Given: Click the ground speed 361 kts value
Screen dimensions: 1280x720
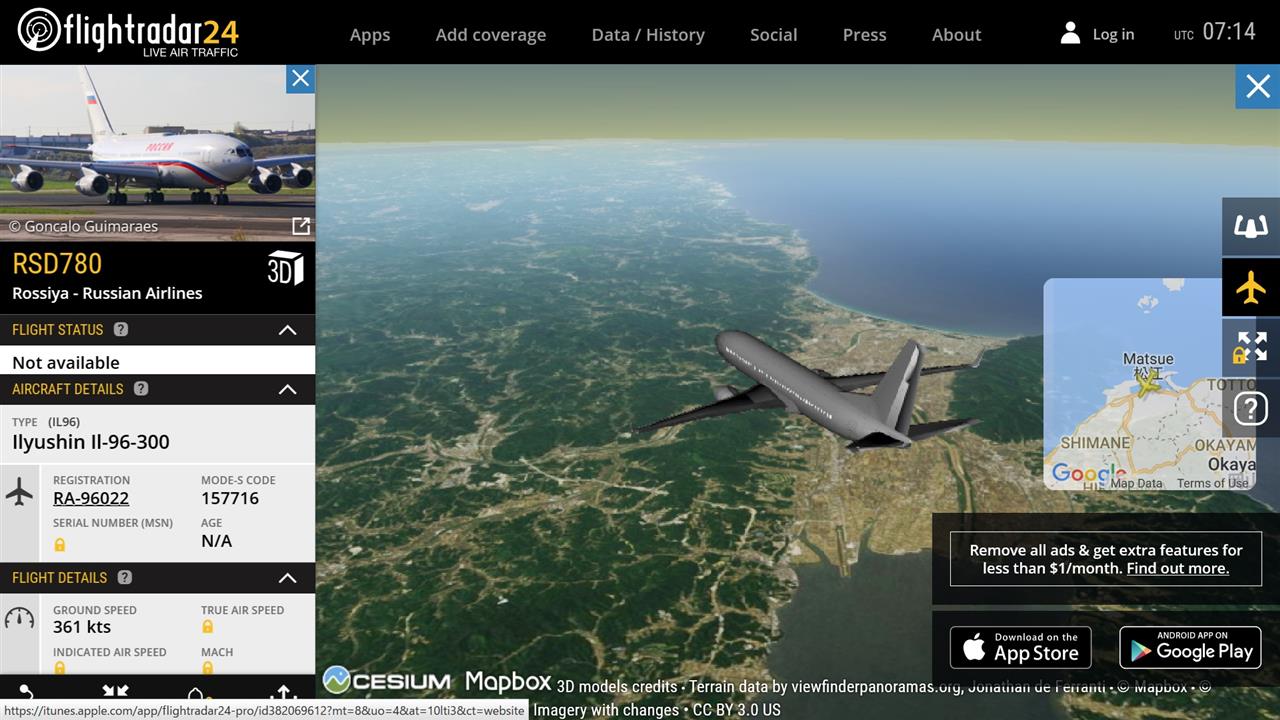Looking at the screenshot, I should pos(82,627).
